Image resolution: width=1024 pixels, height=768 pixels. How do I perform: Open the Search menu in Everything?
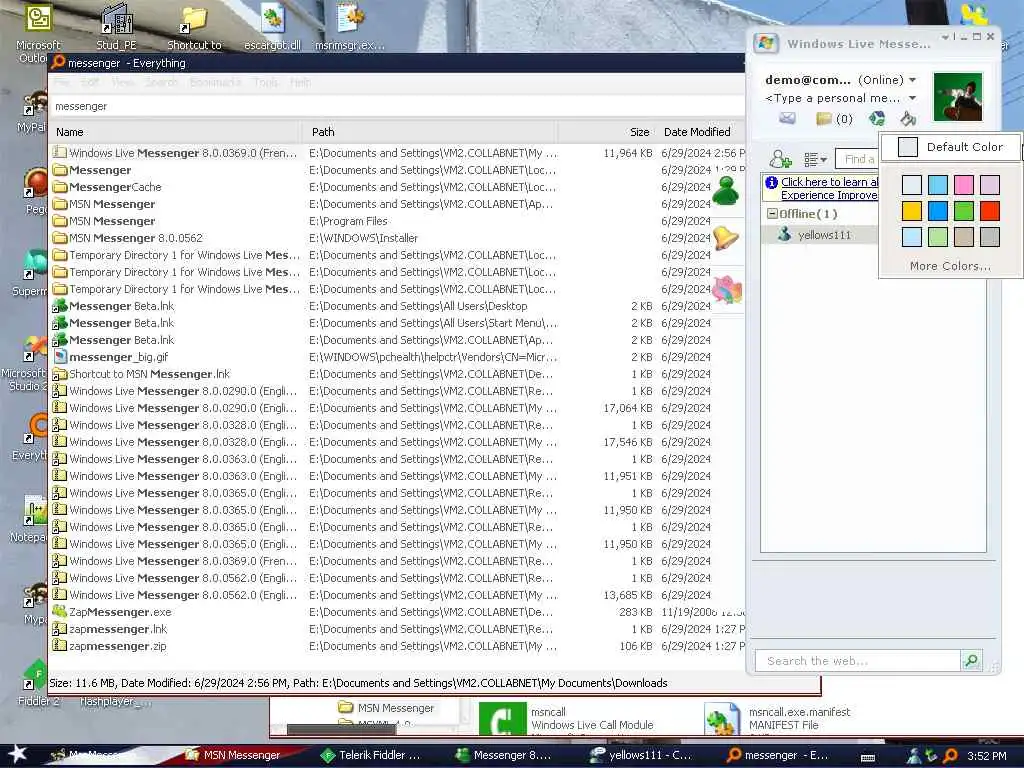[x=161, y=82]
